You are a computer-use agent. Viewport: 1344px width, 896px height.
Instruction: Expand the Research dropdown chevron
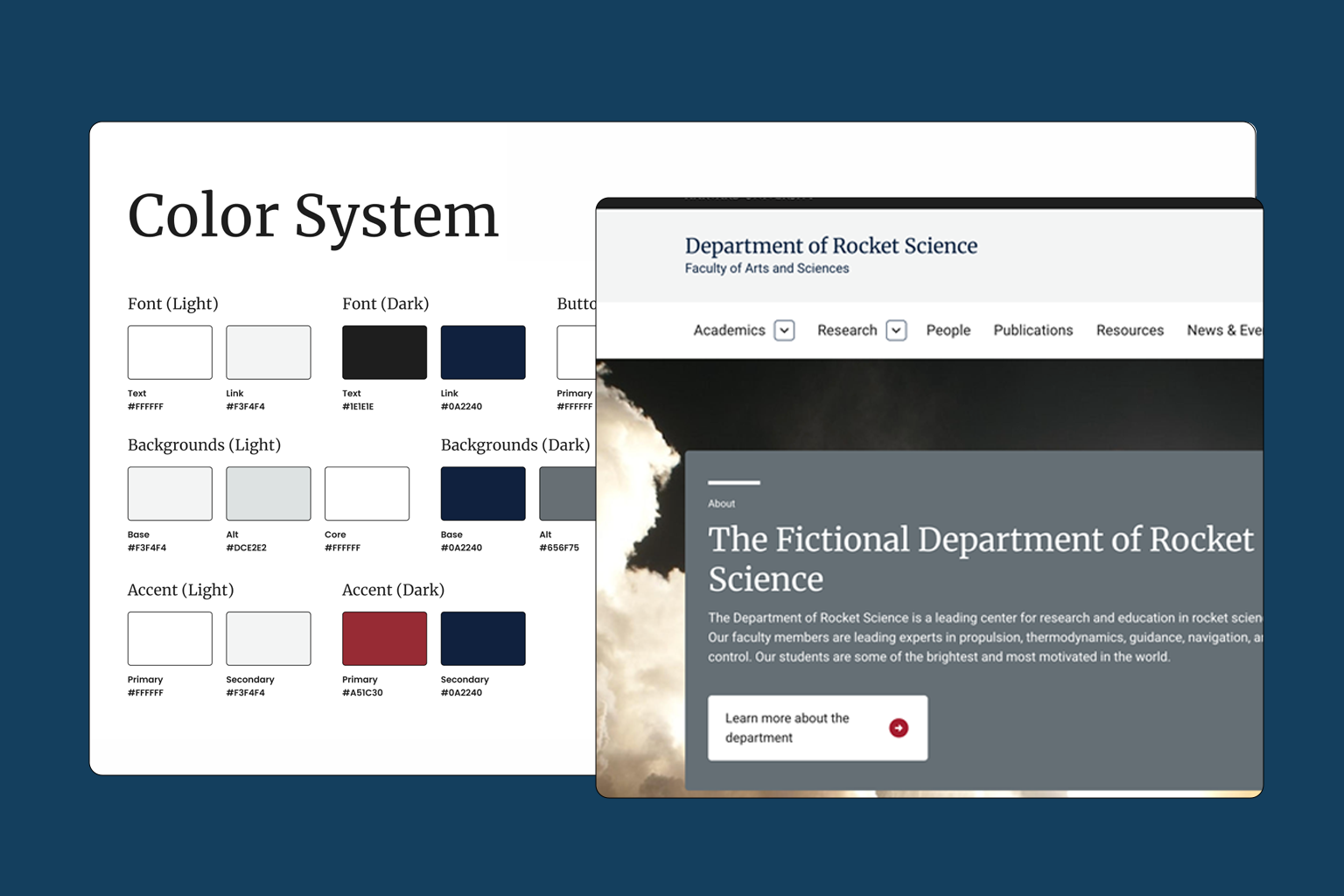[x=896, y=330]
